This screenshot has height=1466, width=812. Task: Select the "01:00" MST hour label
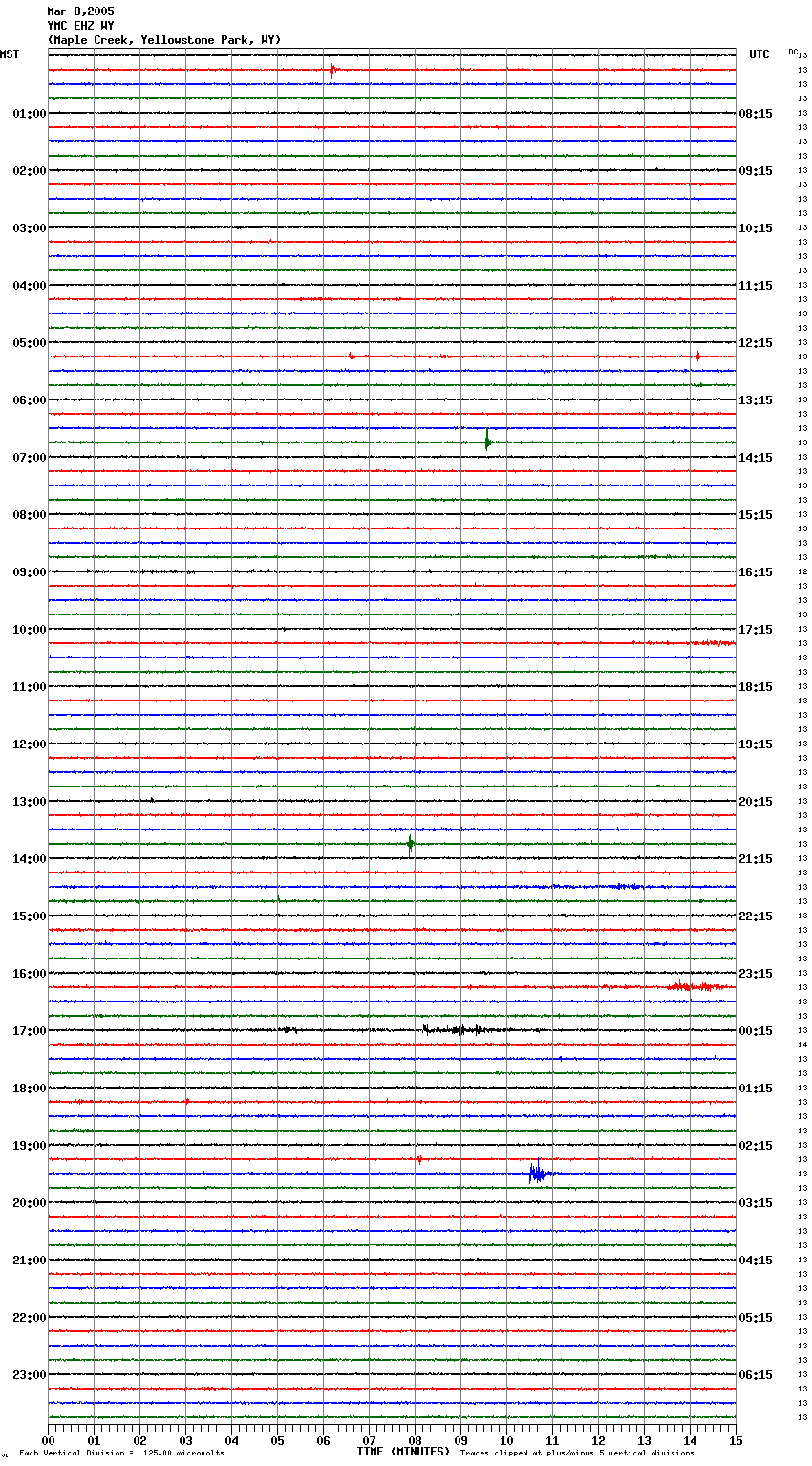[30, 114]
